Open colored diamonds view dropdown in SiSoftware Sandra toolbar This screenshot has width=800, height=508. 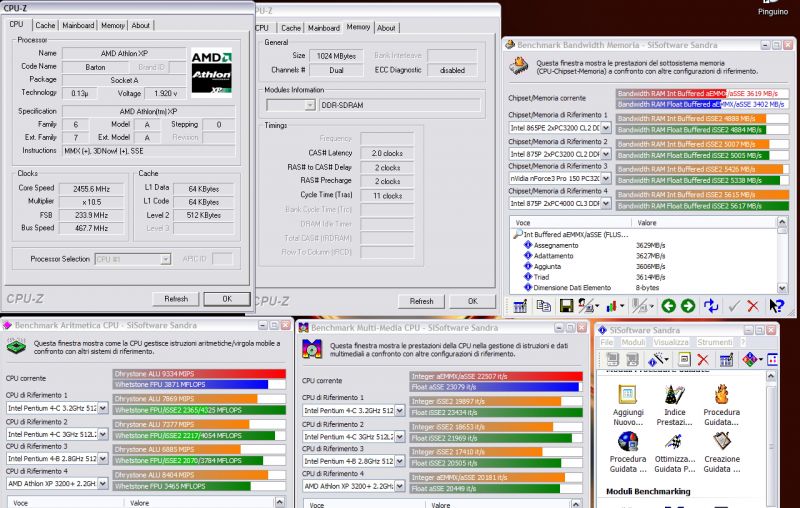click(x=752, y=360)
